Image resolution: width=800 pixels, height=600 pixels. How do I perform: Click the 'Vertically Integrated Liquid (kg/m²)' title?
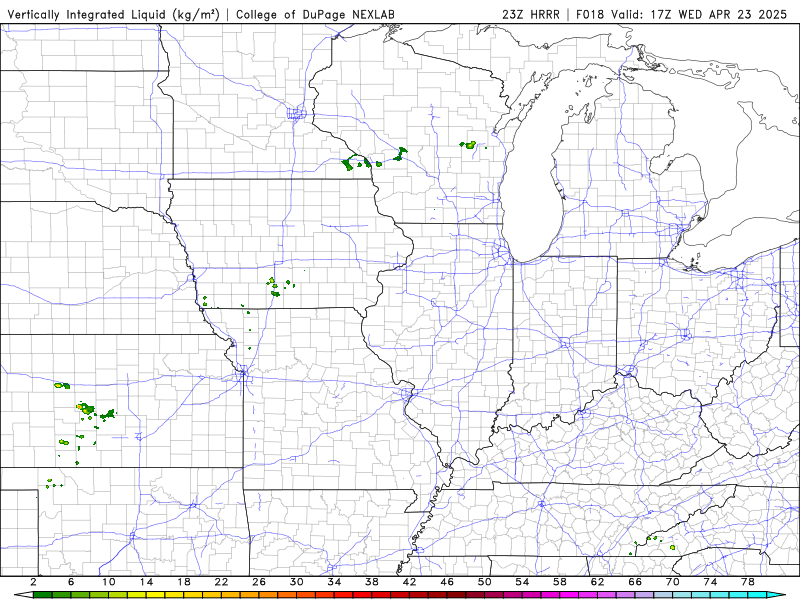[x=113, y=14]
